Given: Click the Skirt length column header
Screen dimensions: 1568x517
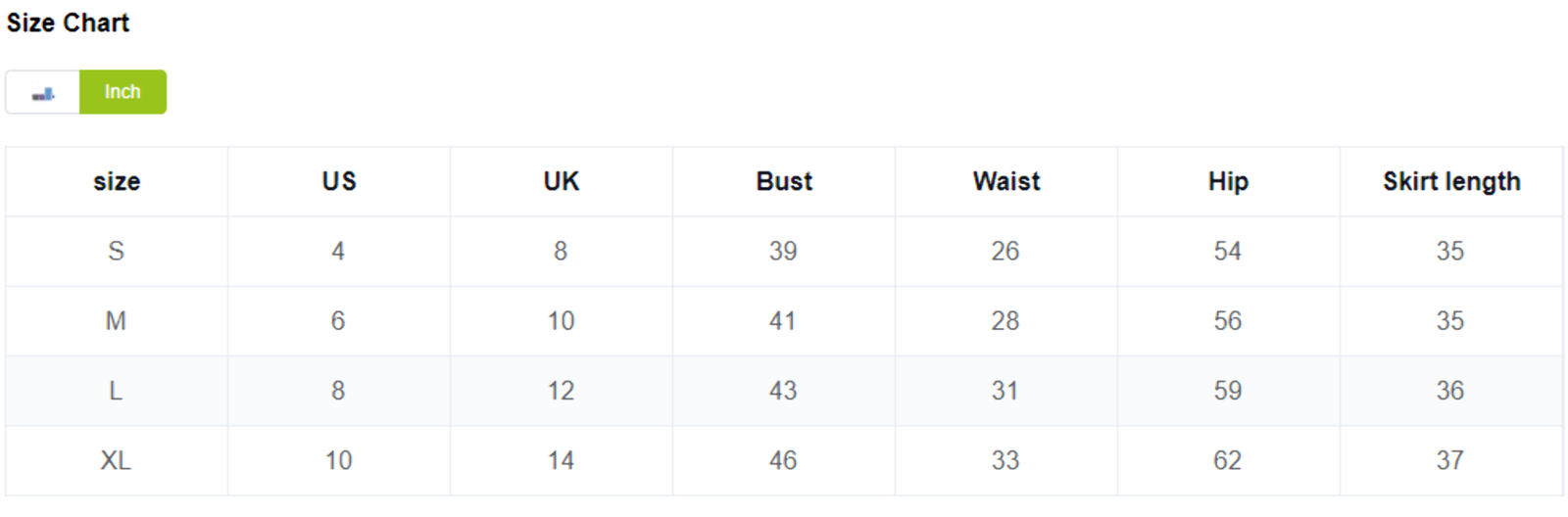Looking at the screenshot, I should pyautogui.click(x=1451, y=181).
